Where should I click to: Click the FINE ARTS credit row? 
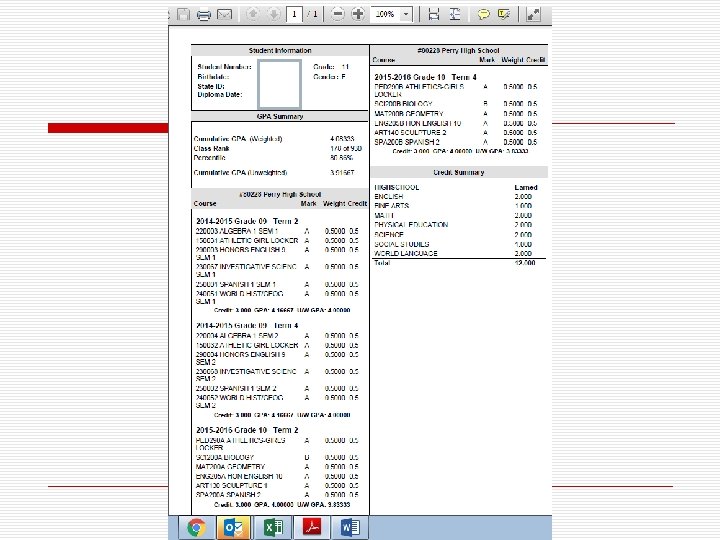click(453, 206)
